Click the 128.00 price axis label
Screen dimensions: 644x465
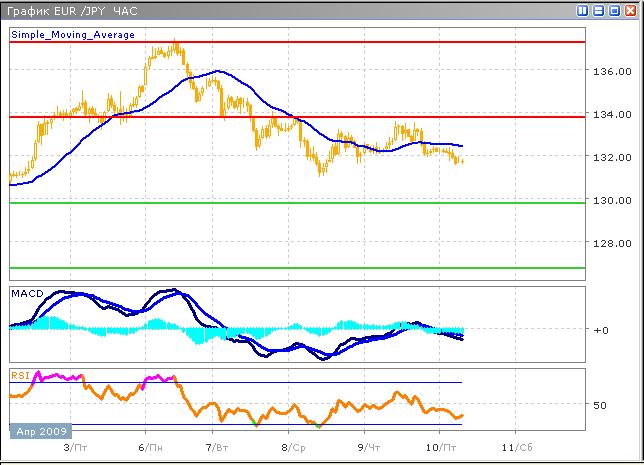(612, 244)
